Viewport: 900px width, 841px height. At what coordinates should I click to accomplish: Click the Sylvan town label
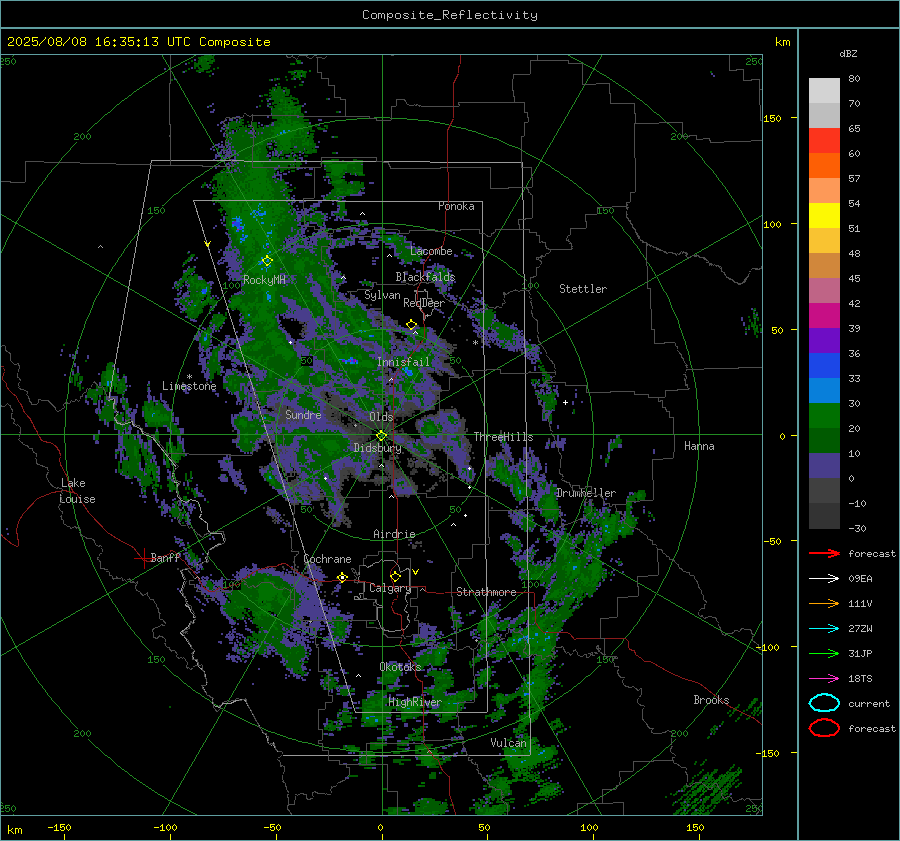[382, 296]
